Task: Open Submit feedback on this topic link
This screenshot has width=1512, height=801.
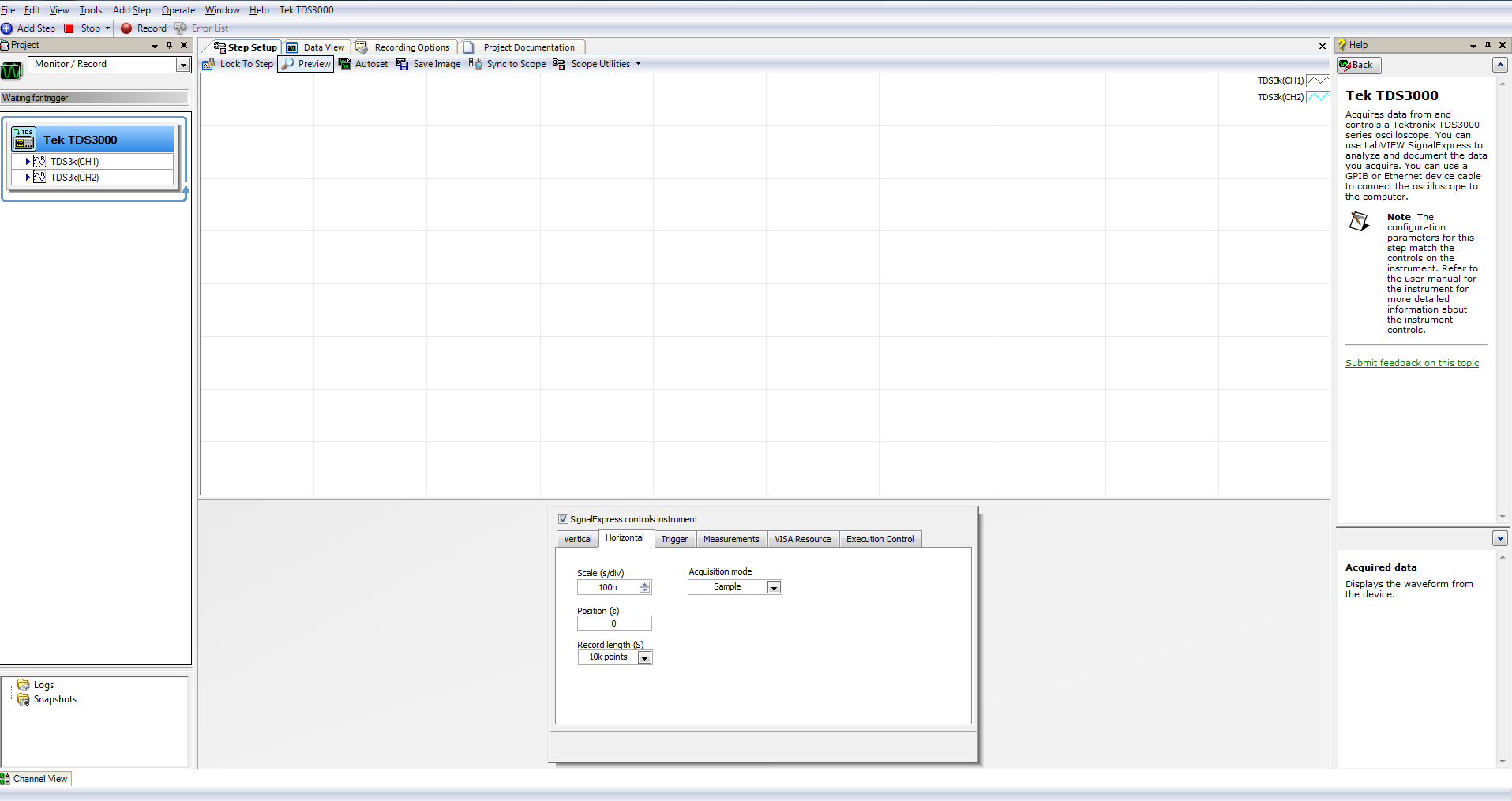Action: pyautogui.click(x=1412, y=363)
